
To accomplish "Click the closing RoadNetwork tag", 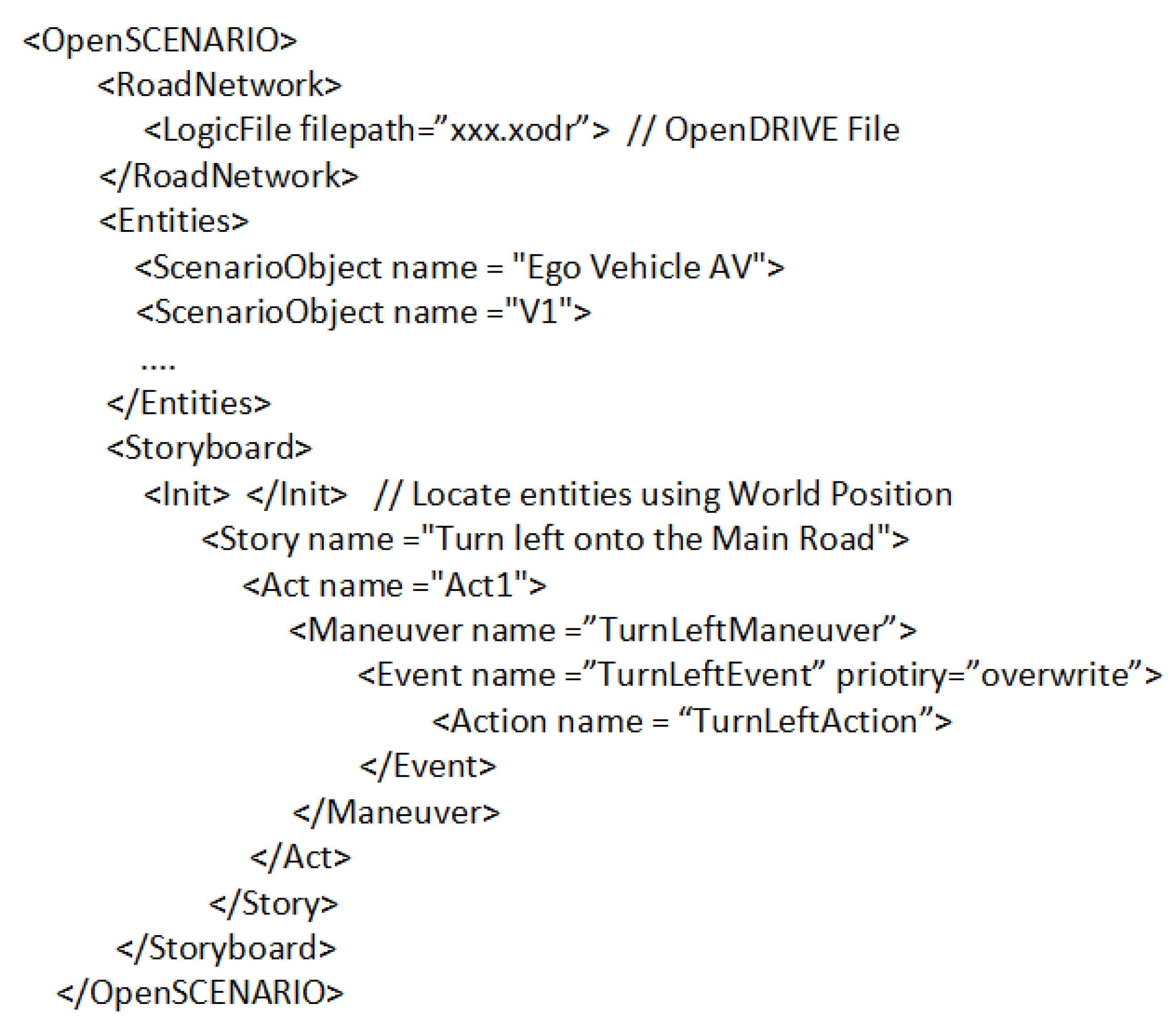I will 228,176.
